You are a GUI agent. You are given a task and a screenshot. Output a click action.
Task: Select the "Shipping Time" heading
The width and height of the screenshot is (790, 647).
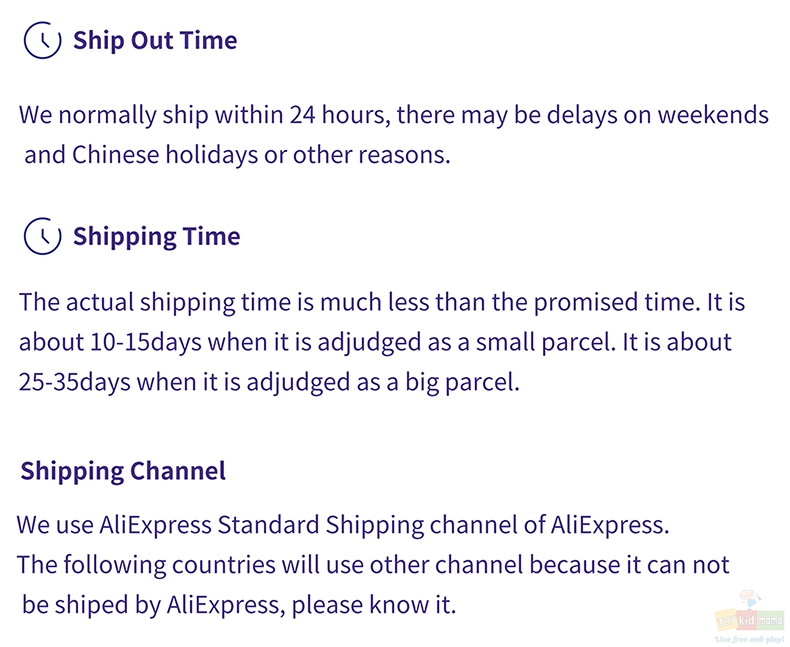point(157,236)
